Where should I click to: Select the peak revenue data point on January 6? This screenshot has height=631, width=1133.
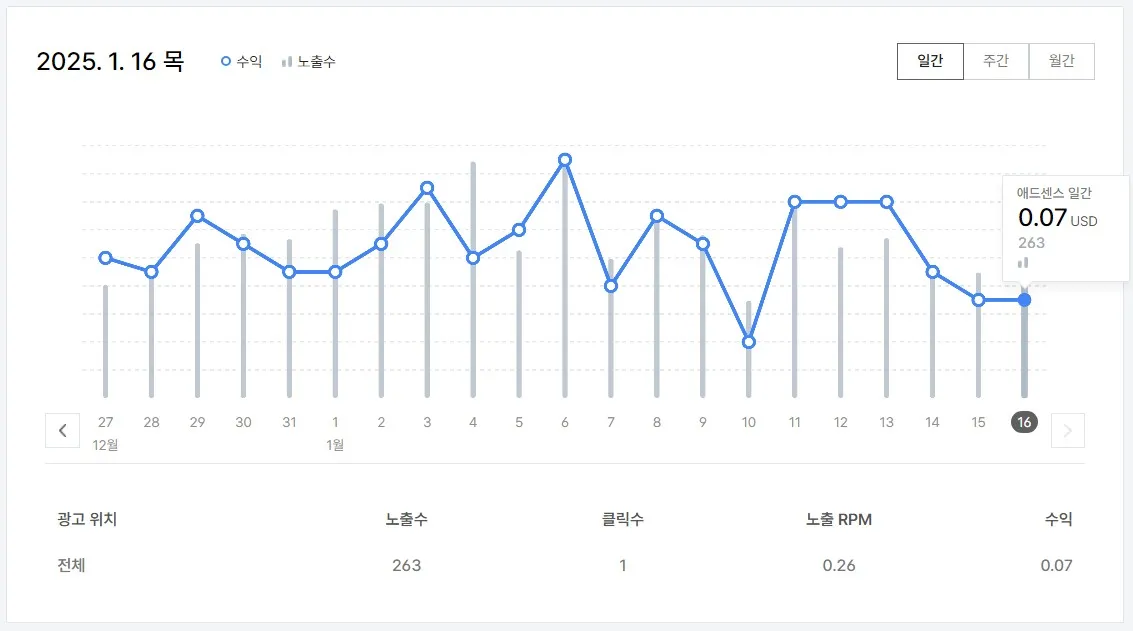[564, 159]
